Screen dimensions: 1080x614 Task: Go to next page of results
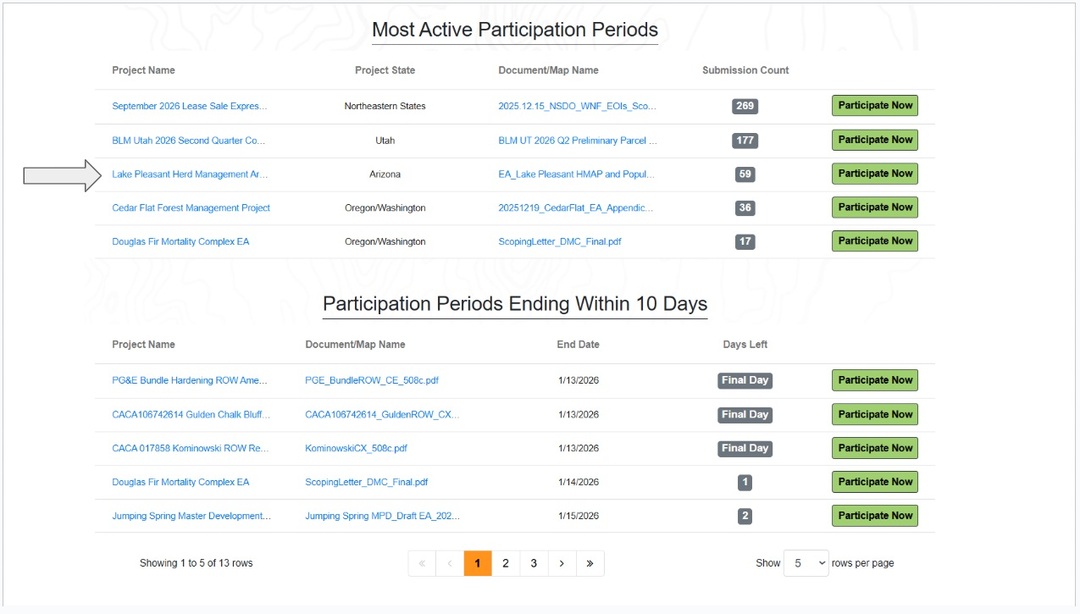562,564
